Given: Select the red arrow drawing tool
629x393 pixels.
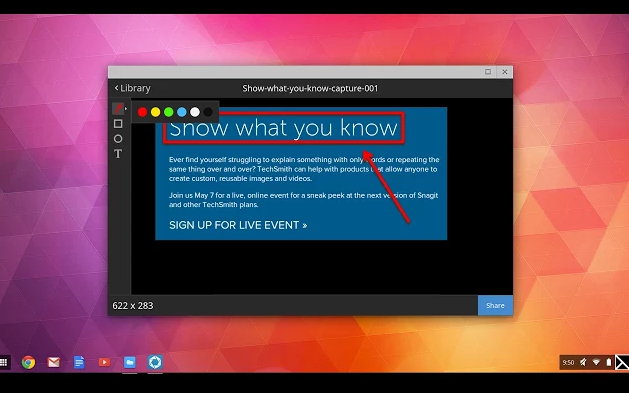Looking at the screenshot, I should [118, 108].
